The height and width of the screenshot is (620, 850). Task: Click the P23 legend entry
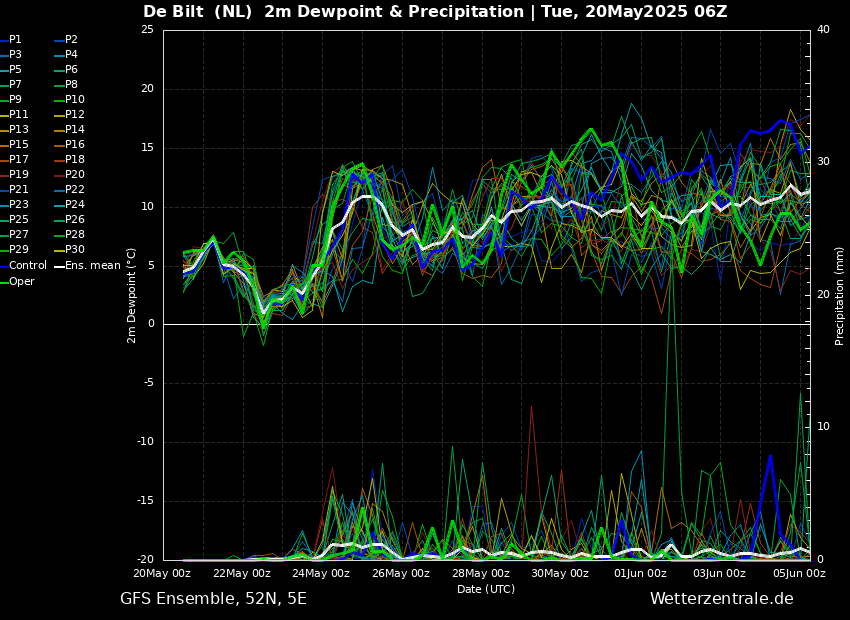coord(14,204)
